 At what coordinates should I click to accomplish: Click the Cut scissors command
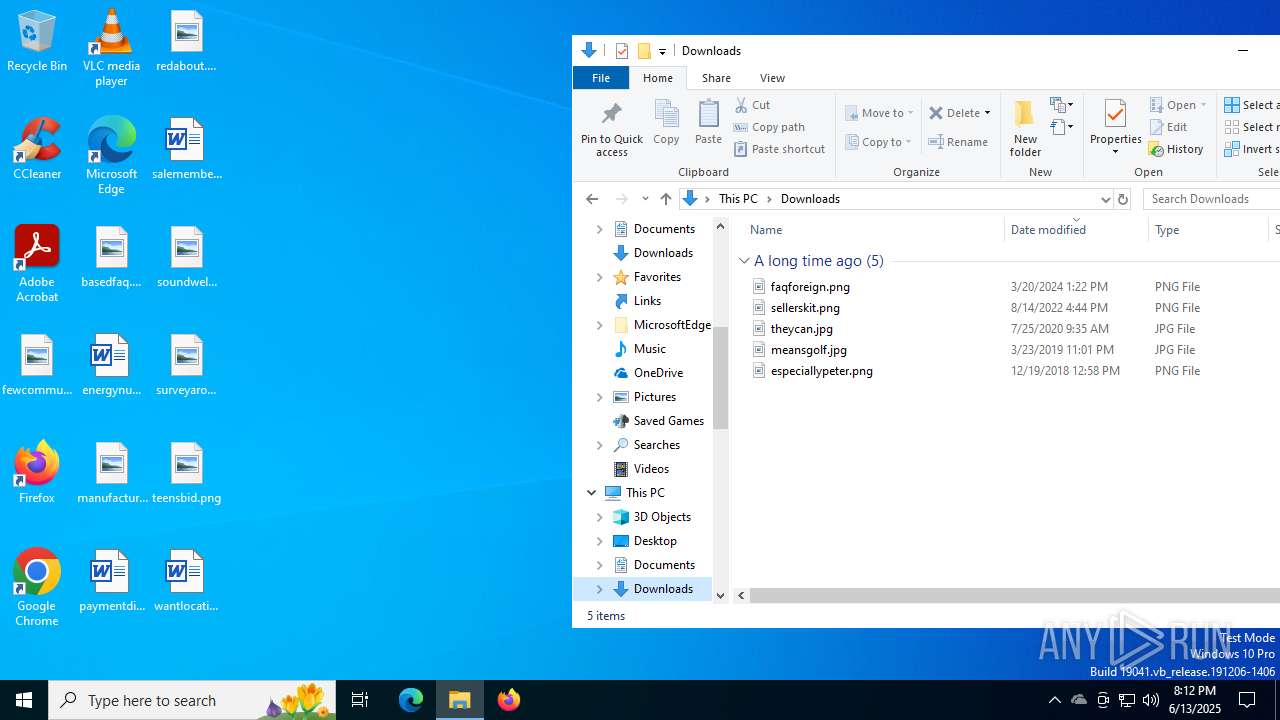(752, 105)
